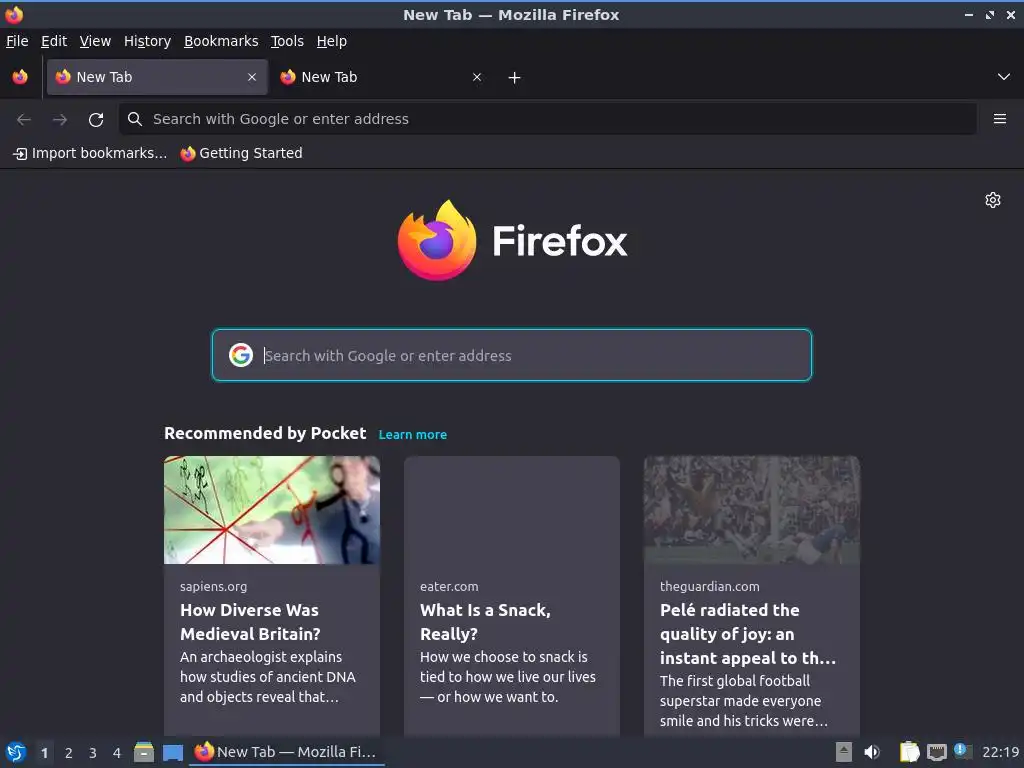1024x768 pixels.
Task: Open the Tools menu
Action: click(287, 41)
